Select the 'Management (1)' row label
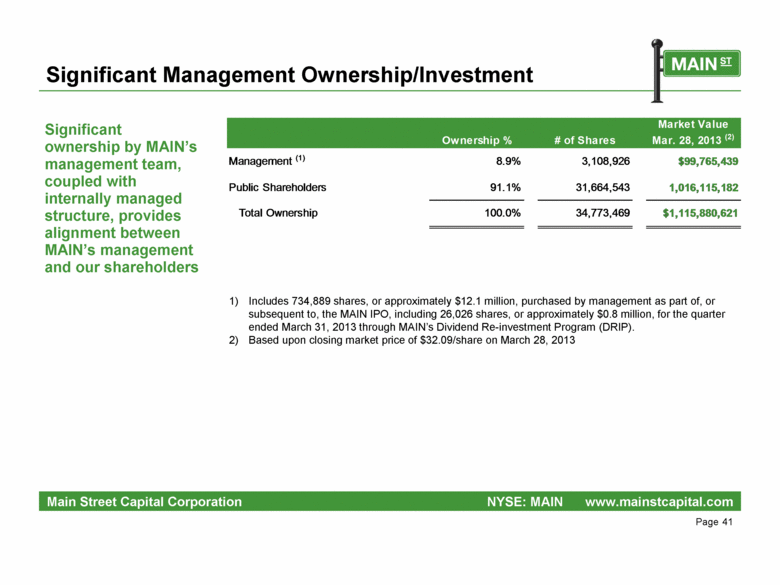This screenshot has height=585, width=780. (x=267, y=161)
